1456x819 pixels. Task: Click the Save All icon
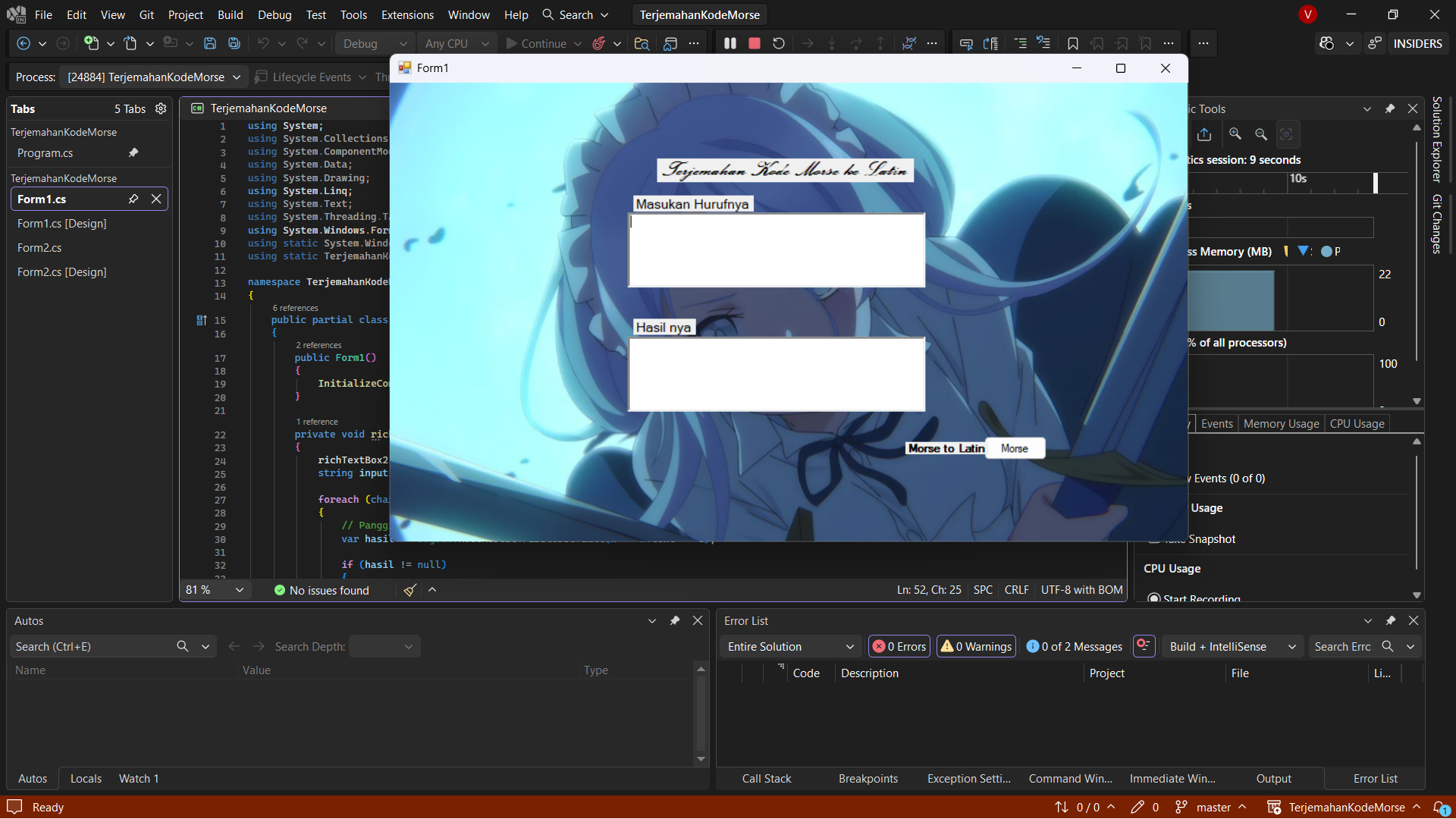coord(234,43)
